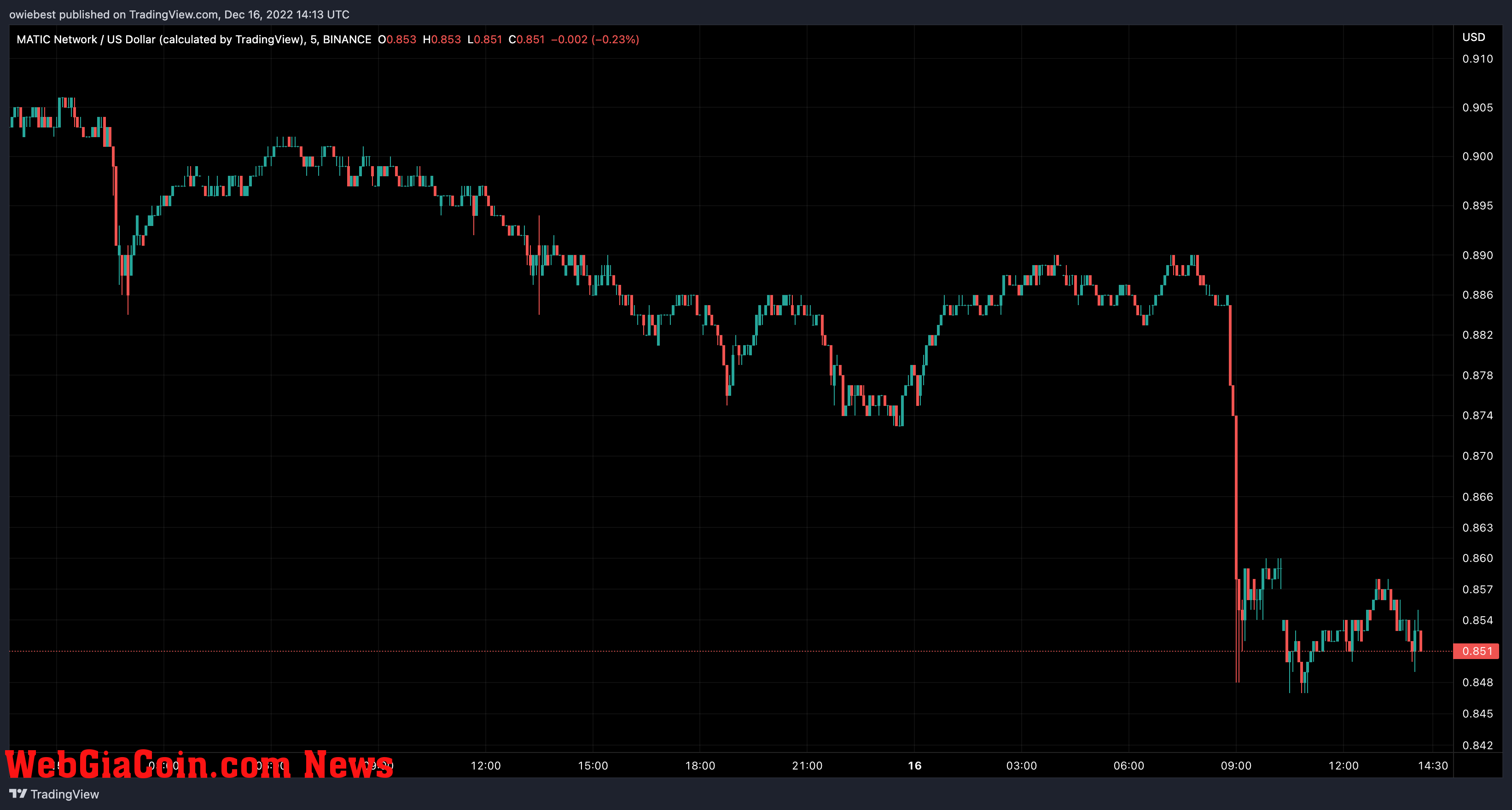Click the 09:00 label after date 16
The height and width of the screenshot is (810, 1512).
pos(1236,765)
